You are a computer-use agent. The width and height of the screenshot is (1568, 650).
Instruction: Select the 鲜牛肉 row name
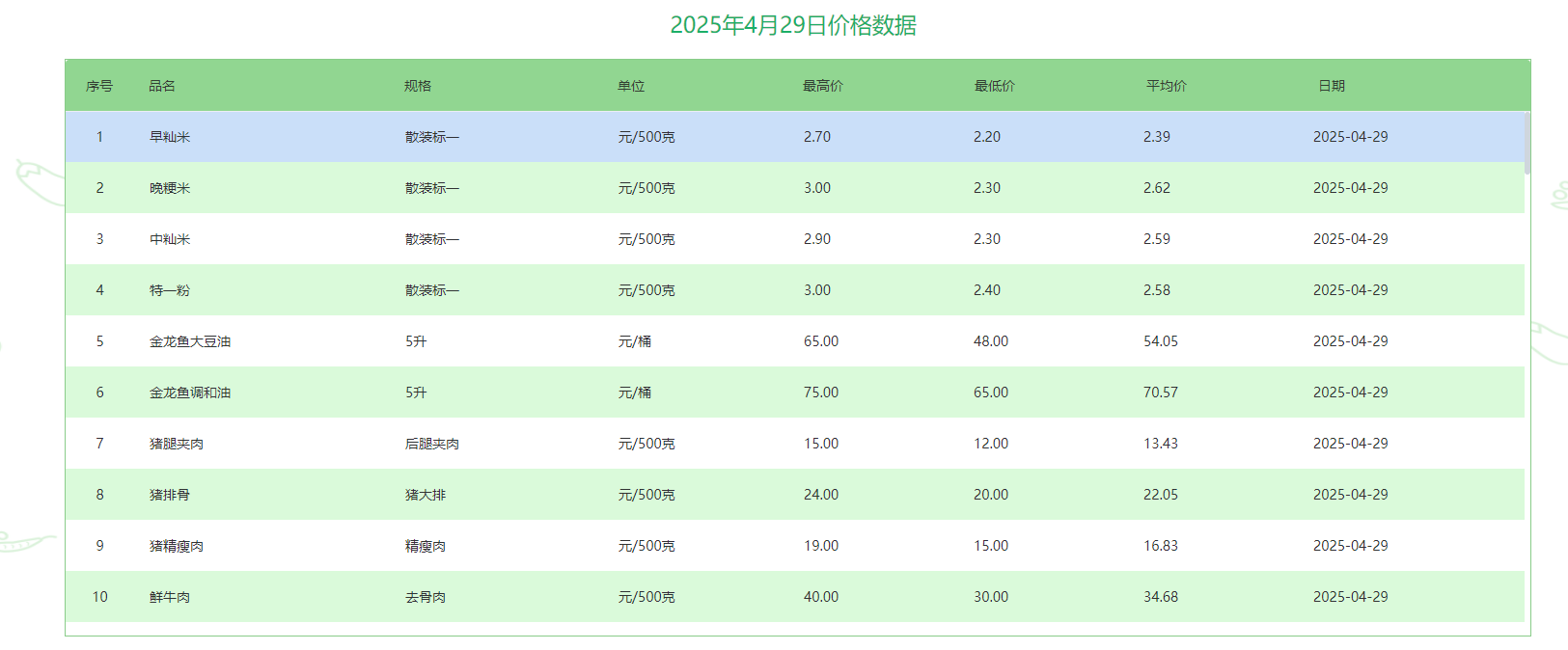pyautogui.click(x=170, y=597)
